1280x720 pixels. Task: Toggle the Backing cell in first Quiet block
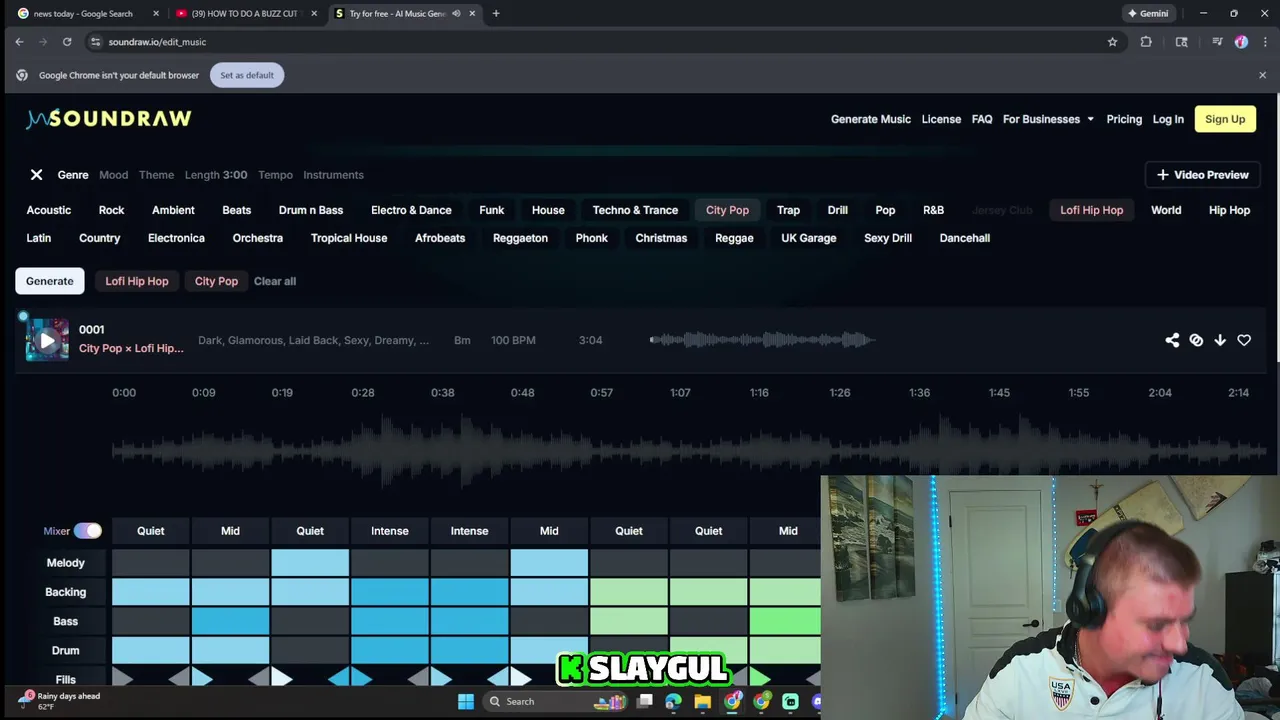click(150, 592)
